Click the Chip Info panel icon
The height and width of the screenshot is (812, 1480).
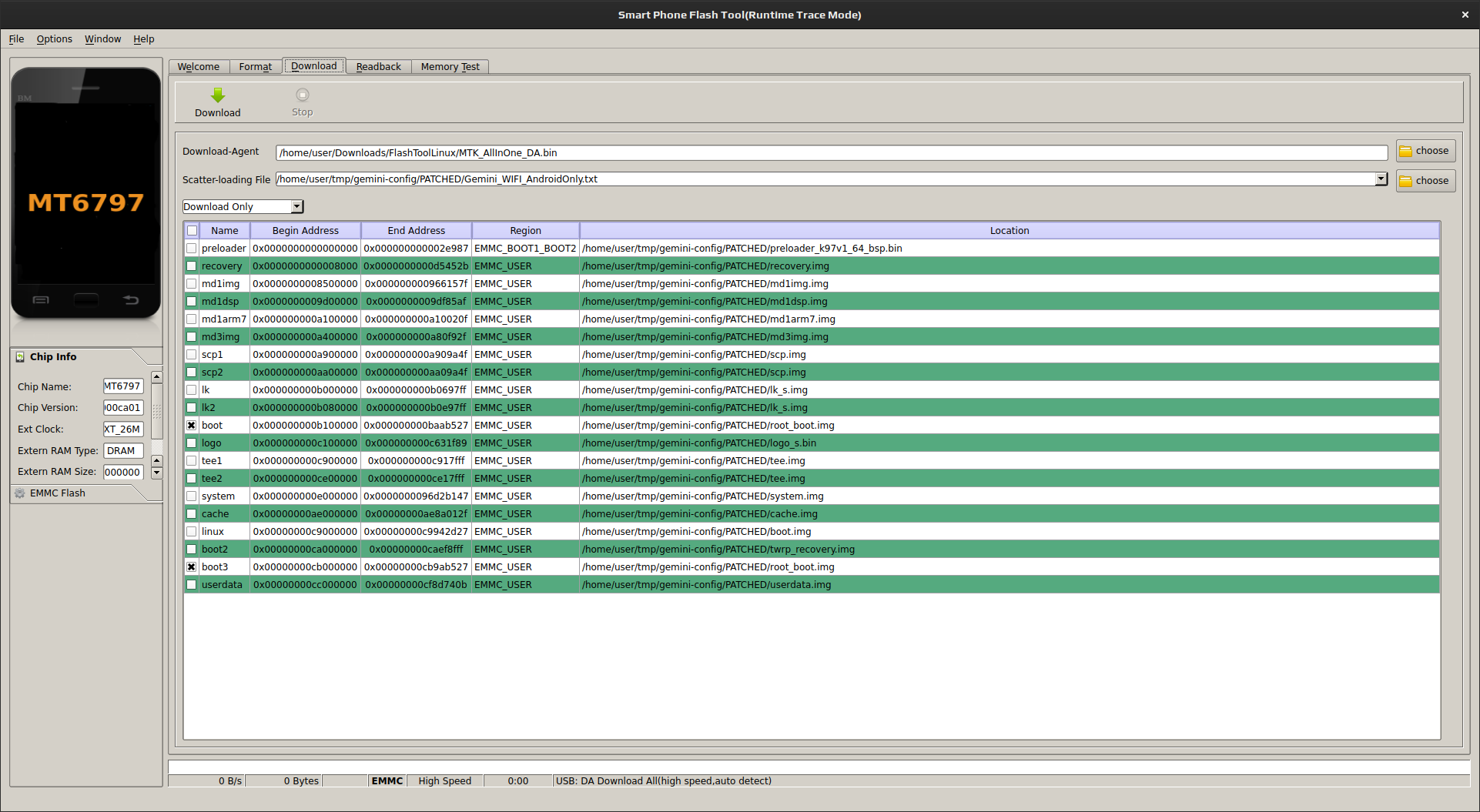tap(20, 357)
